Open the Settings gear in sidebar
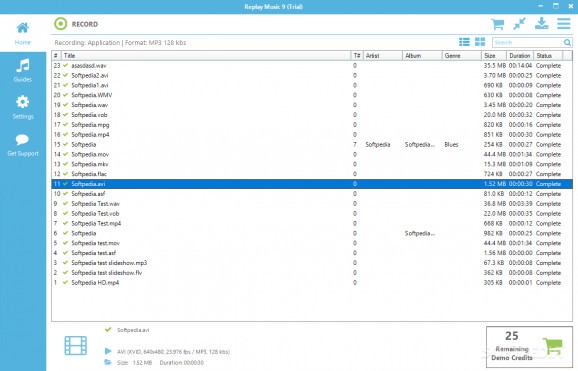Screen dimensions: 578x371 [x=22, y=107]
